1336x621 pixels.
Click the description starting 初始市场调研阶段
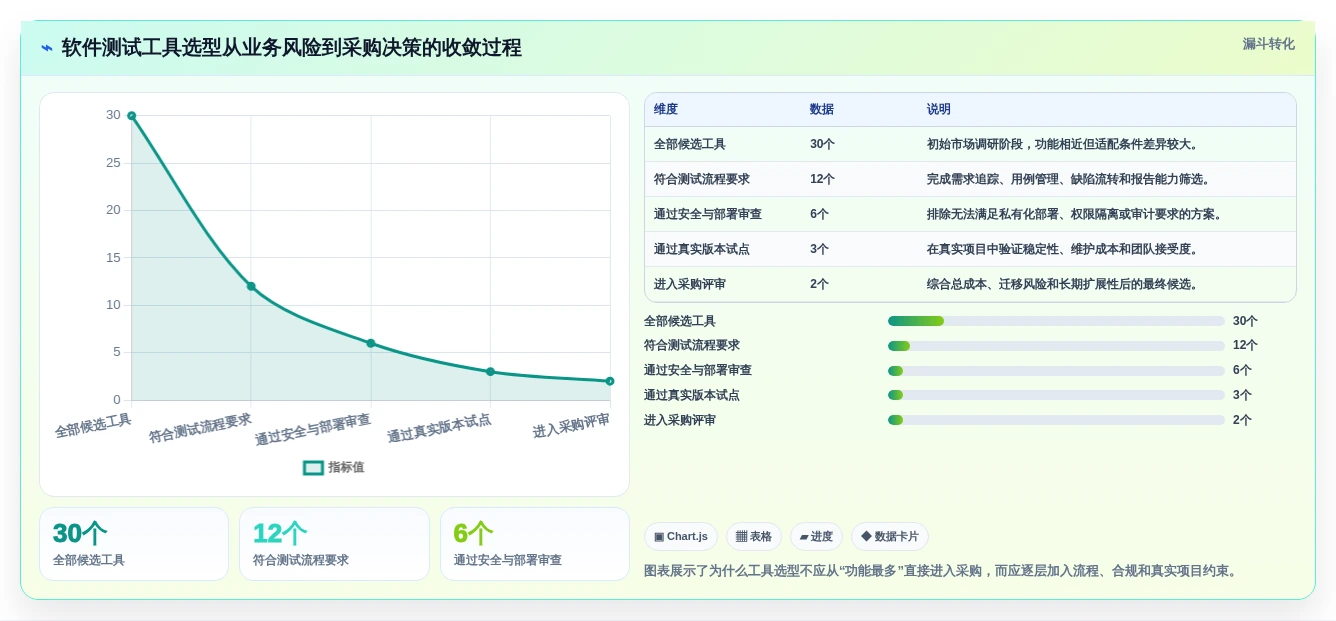(1063, 144)
